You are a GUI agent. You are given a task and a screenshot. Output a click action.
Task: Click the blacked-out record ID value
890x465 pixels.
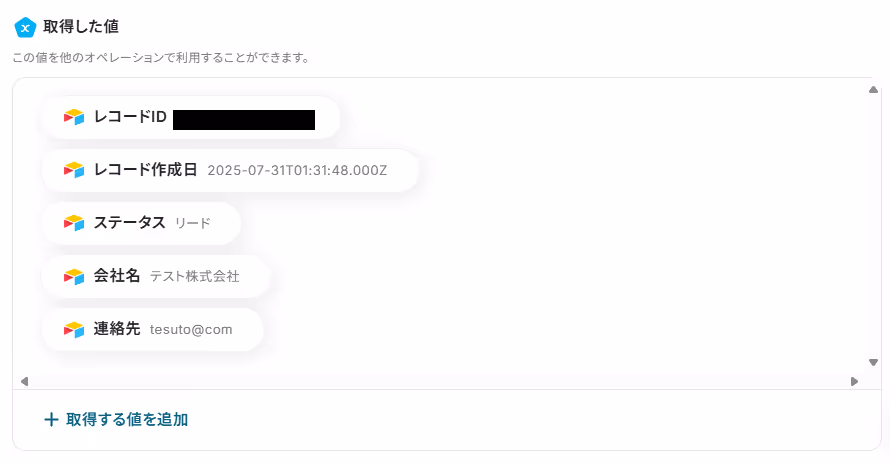pos(244,120)
